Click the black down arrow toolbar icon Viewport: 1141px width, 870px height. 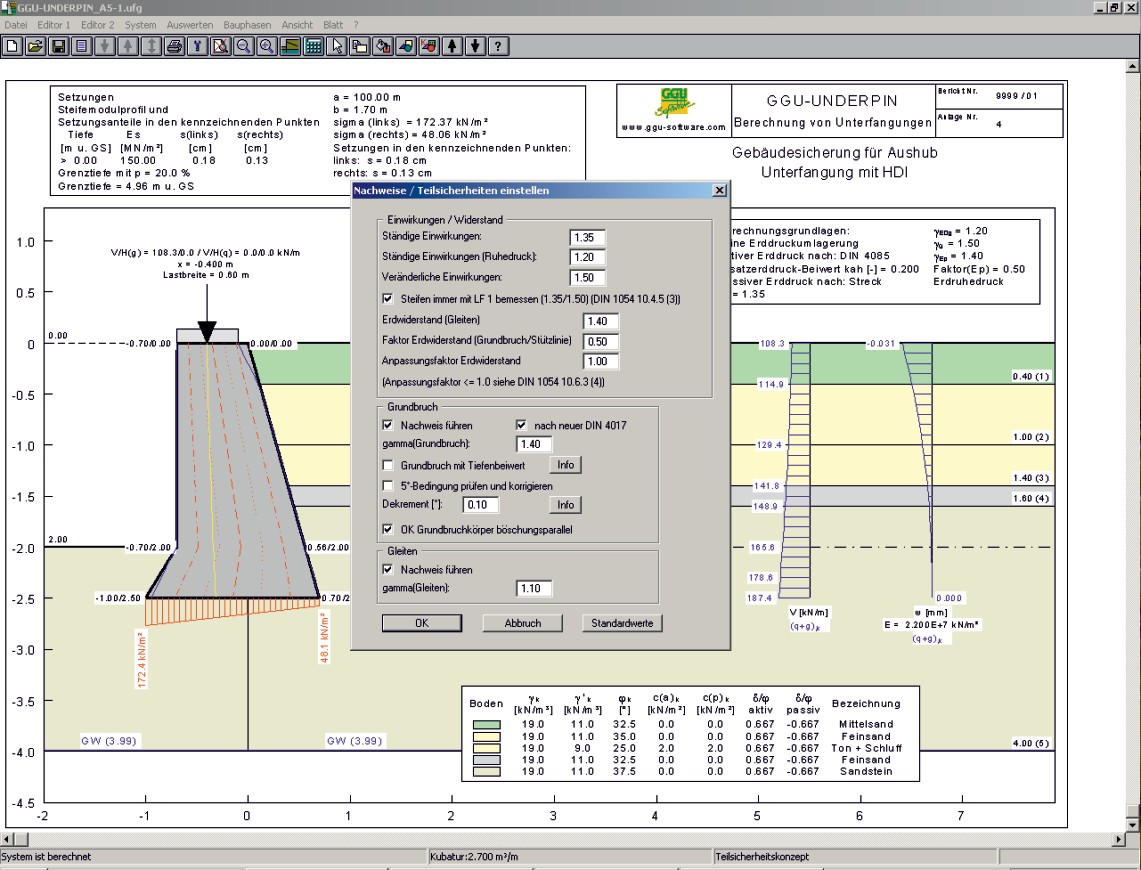pos(476,47)
